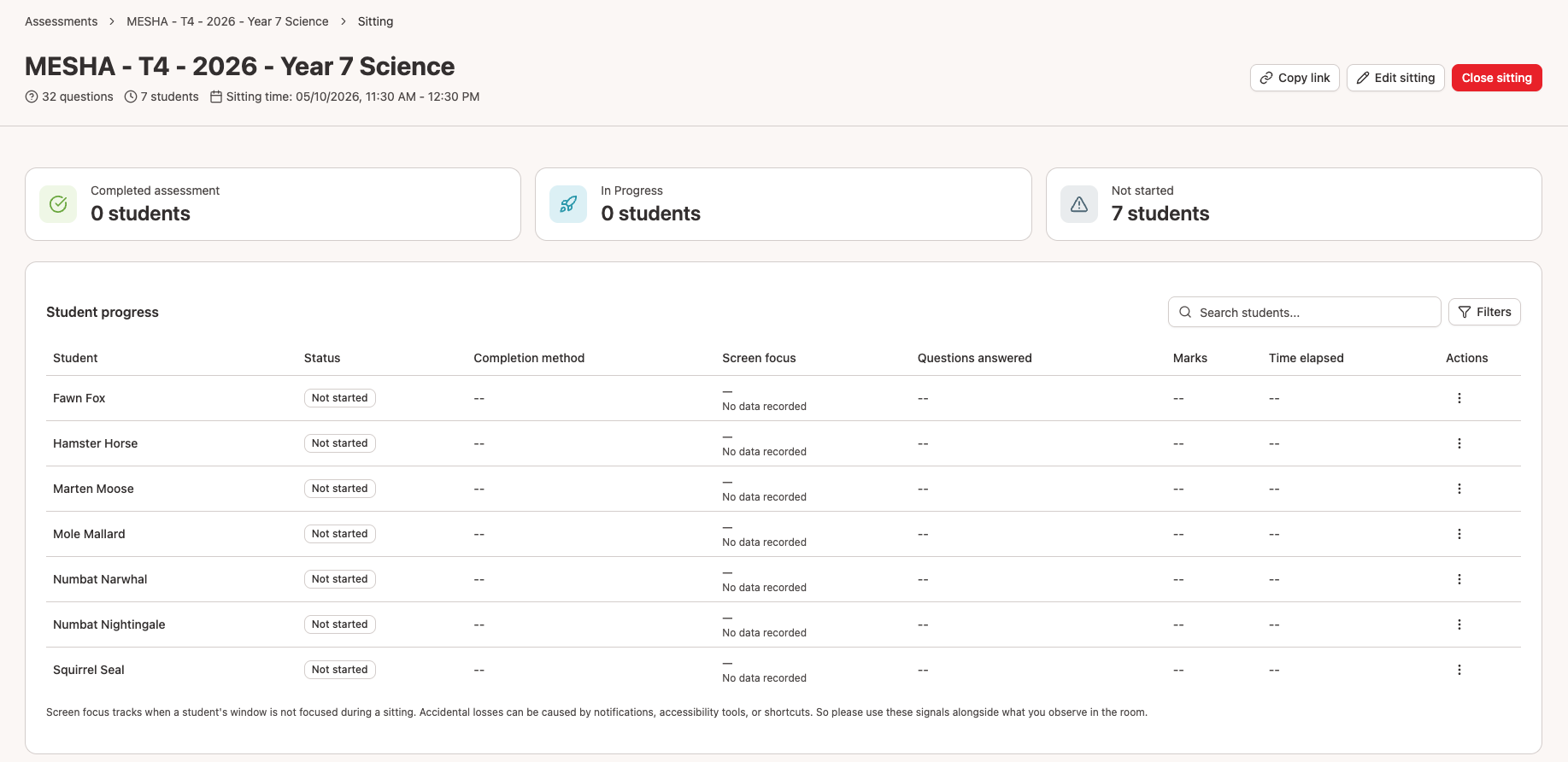
Task: Select student name Hamster Horse
Action: click(x=95, y=443)
